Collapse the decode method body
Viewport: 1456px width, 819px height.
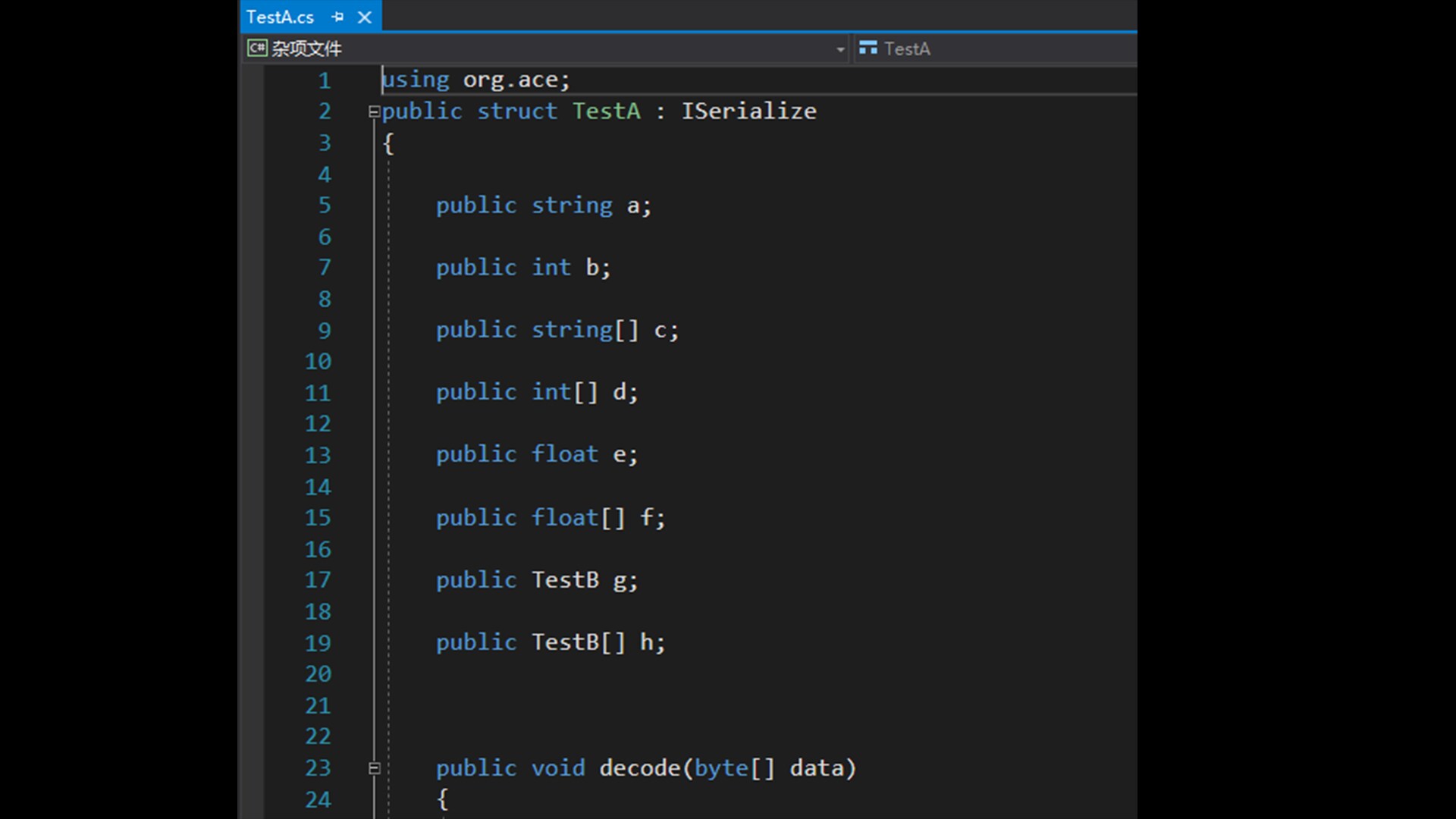tap(374, 767)
